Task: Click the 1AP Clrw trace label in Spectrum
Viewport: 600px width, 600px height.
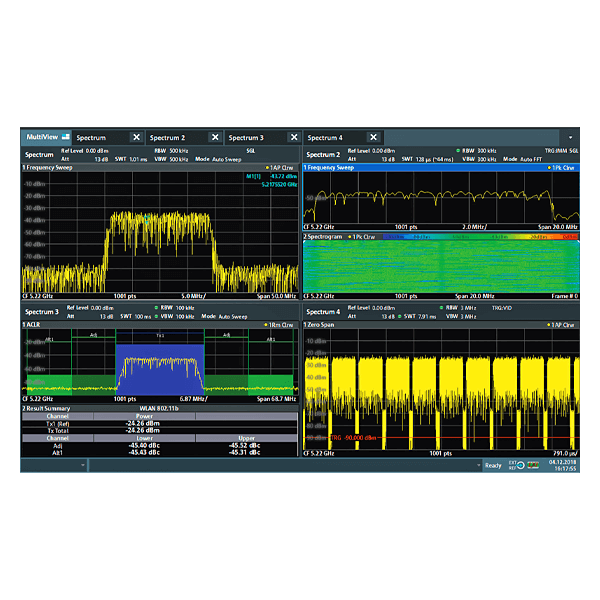Action: 279,168
